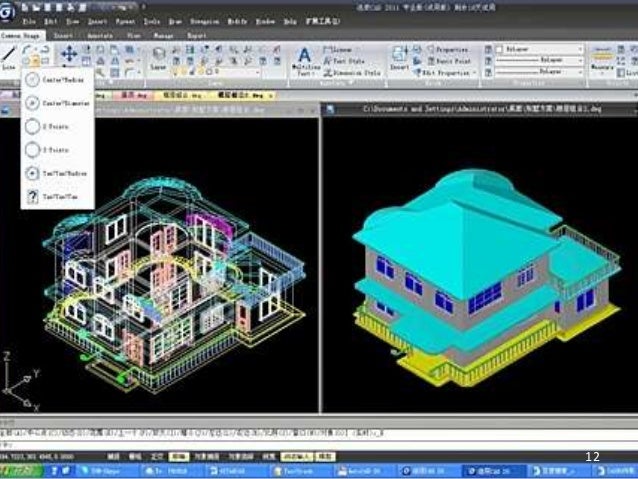Expand the ByLayer linetype dropdown

(580, 60)
